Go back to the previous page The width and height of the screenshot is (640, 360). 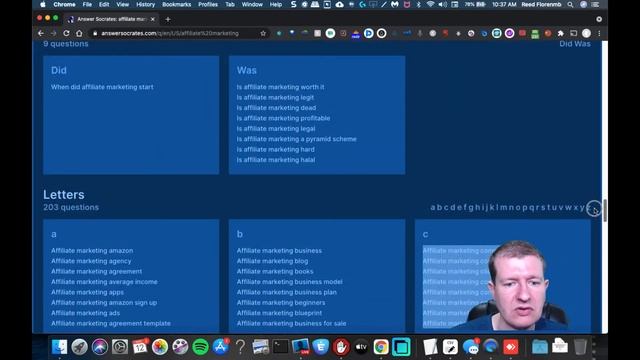pos(41,33)
